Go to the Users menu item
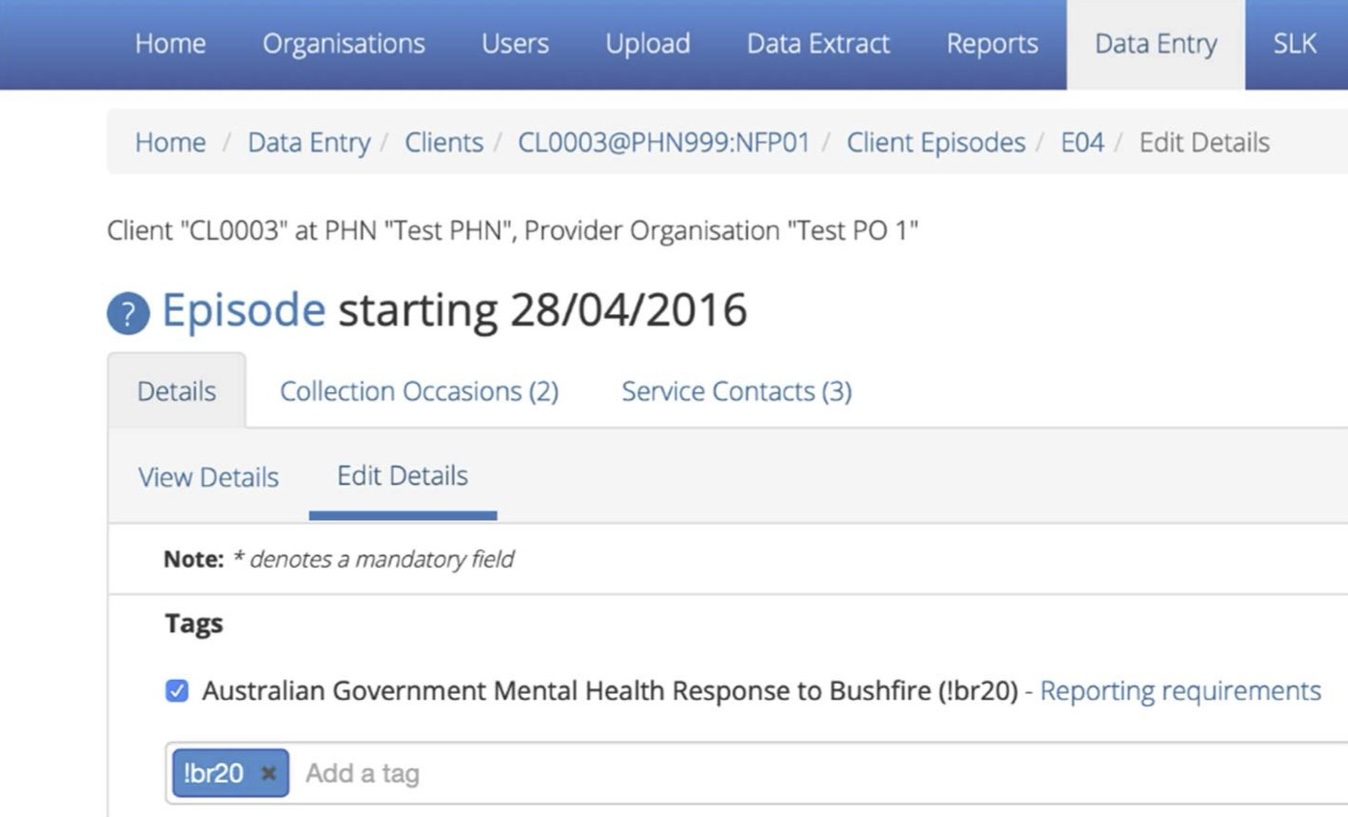The image size is (1348, 817). coord(515,44)
